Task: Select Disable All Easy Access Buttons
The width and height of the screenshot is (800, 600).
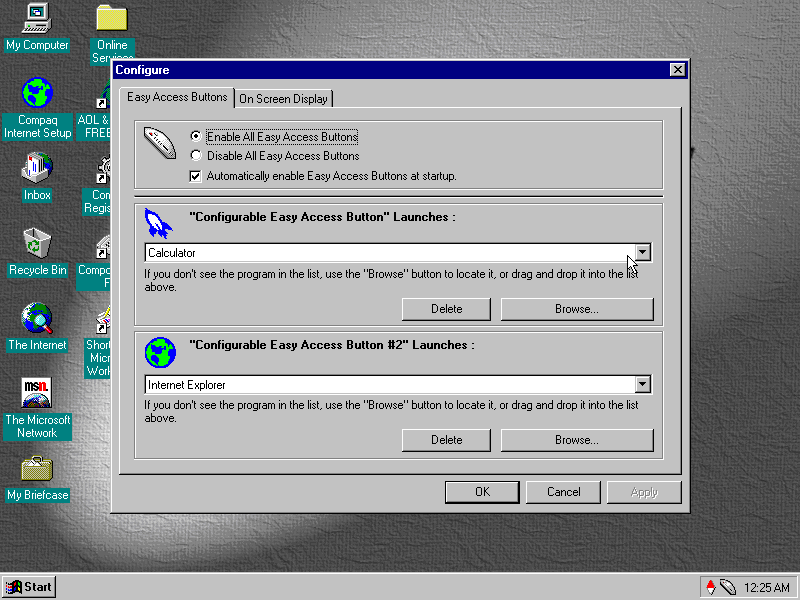Action: pyautogui.click(x=196, y=156)
